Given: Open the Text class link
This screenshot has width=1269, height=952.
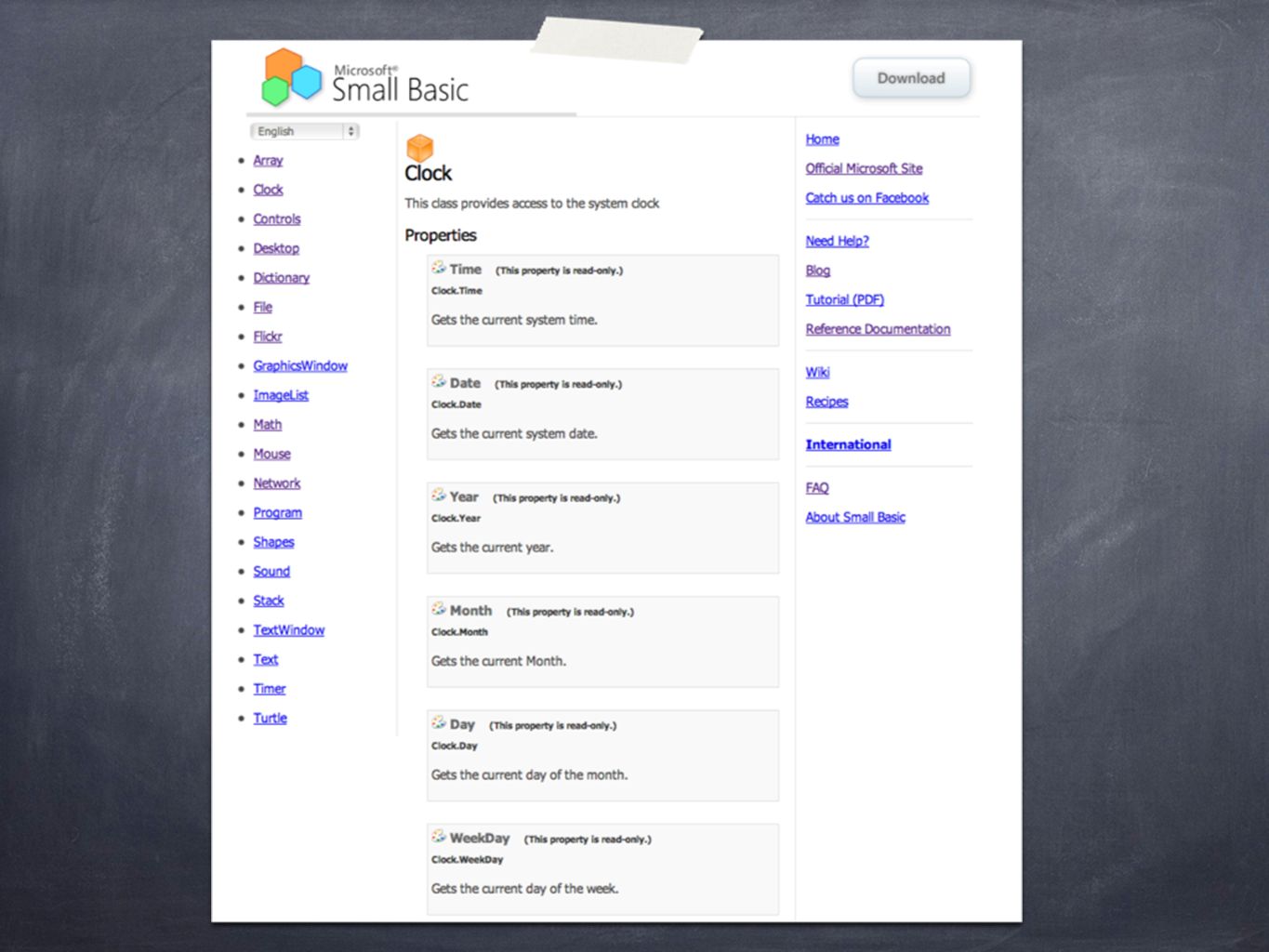Looking at the screenshot, I should click(266, 659).
